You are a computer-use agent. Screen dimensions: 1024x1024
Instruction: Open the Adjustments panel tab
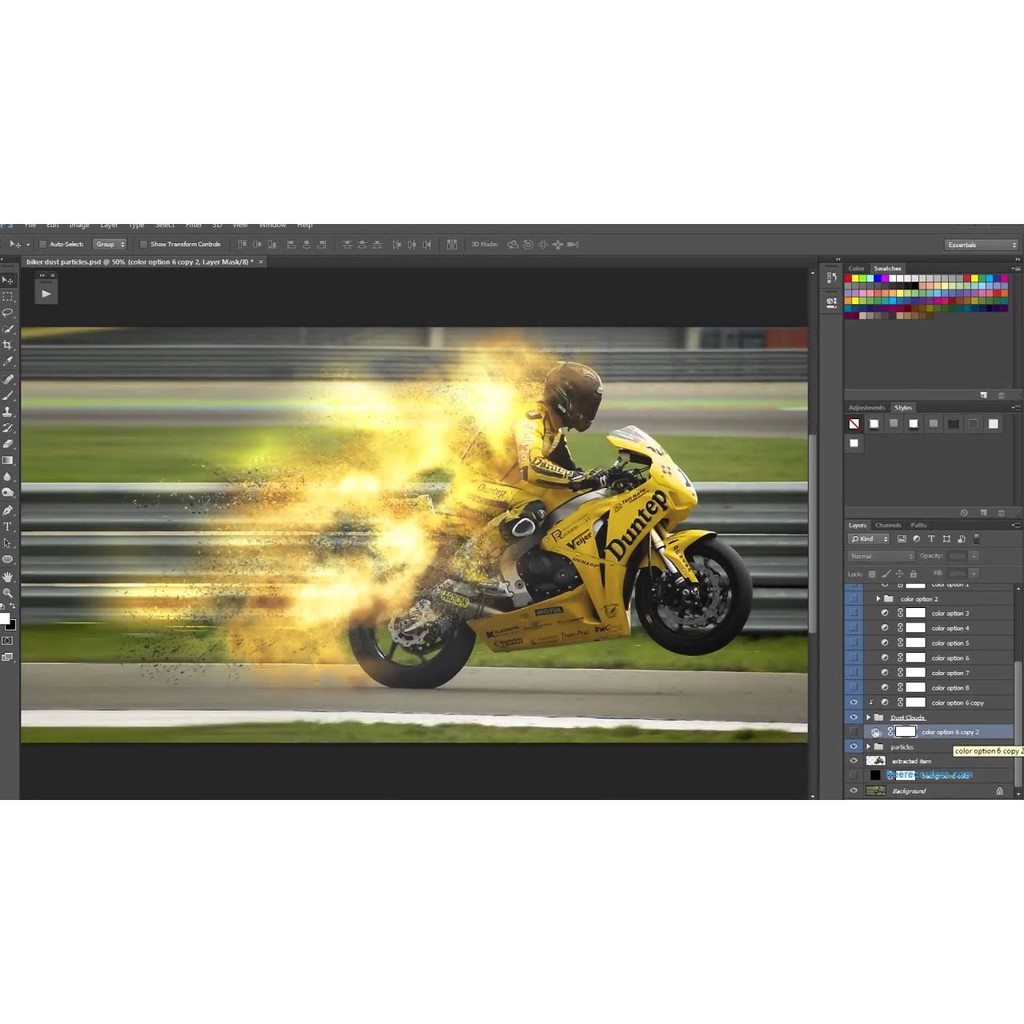click(866, 408)
